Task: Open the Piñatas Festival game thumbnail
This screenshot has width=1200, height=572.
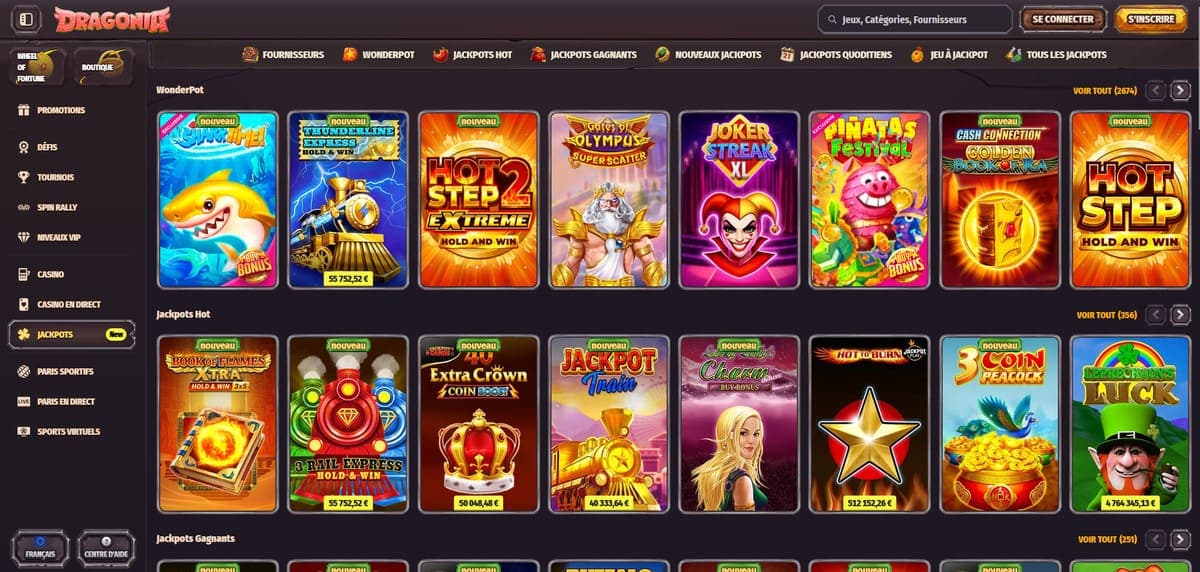Action: coord(869,200)
